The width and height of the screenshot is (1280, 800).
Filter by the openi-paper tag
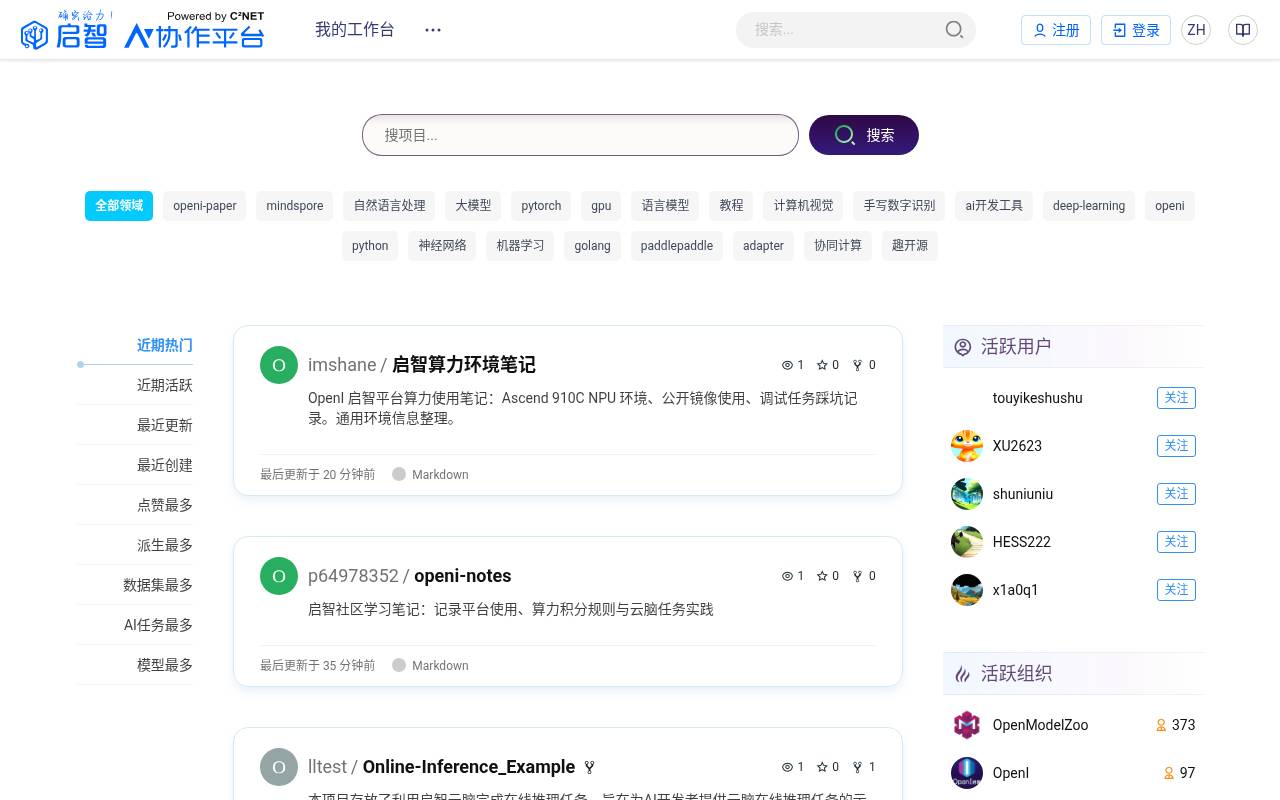tap(205, 206)
